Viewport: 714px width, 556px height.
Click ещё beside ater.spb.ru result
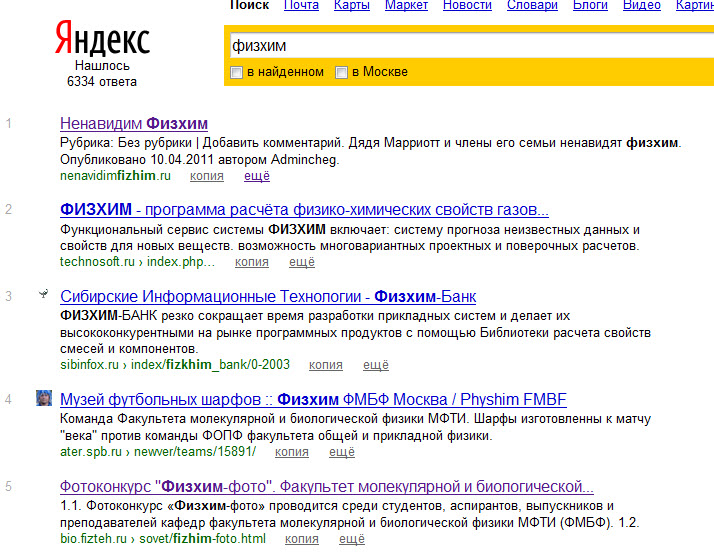tap(342, 452)
